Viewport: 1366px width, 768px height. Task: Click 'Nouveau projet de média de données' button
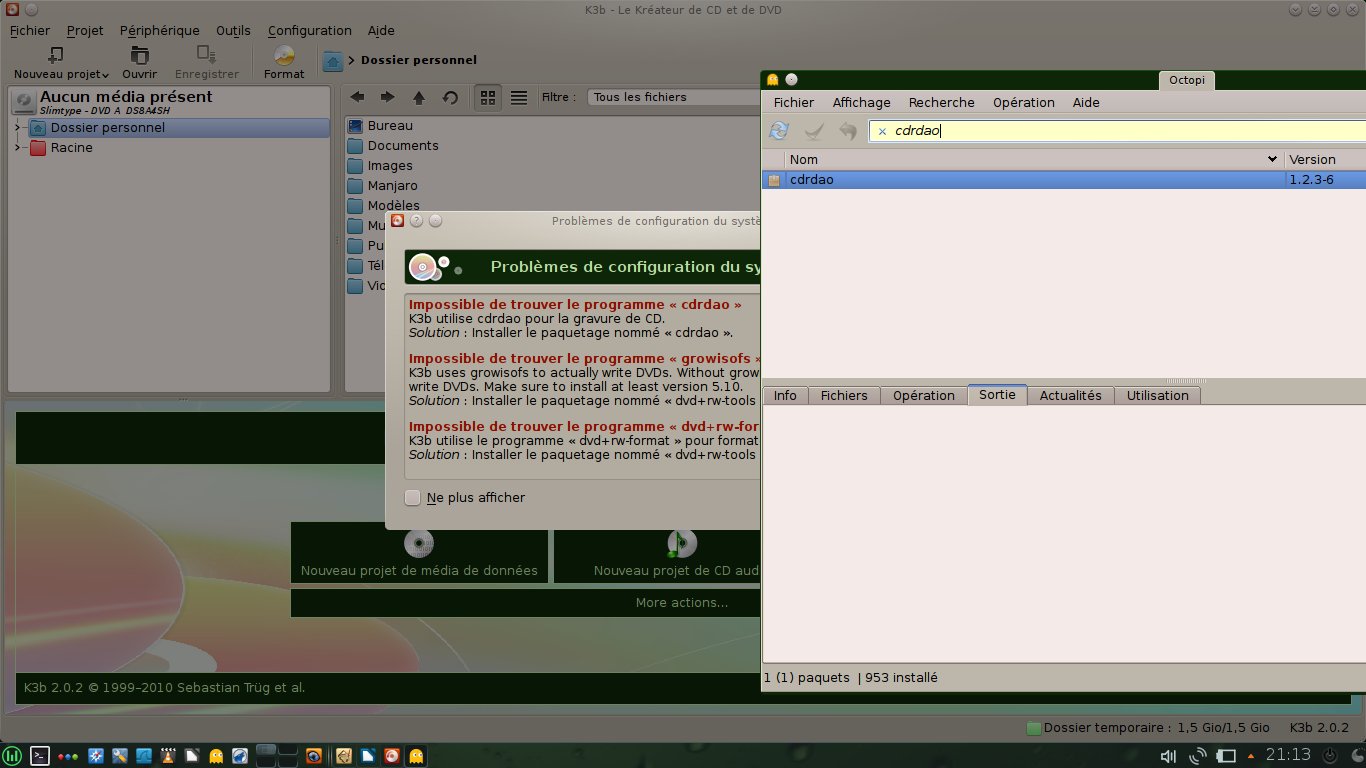(419, 553)
